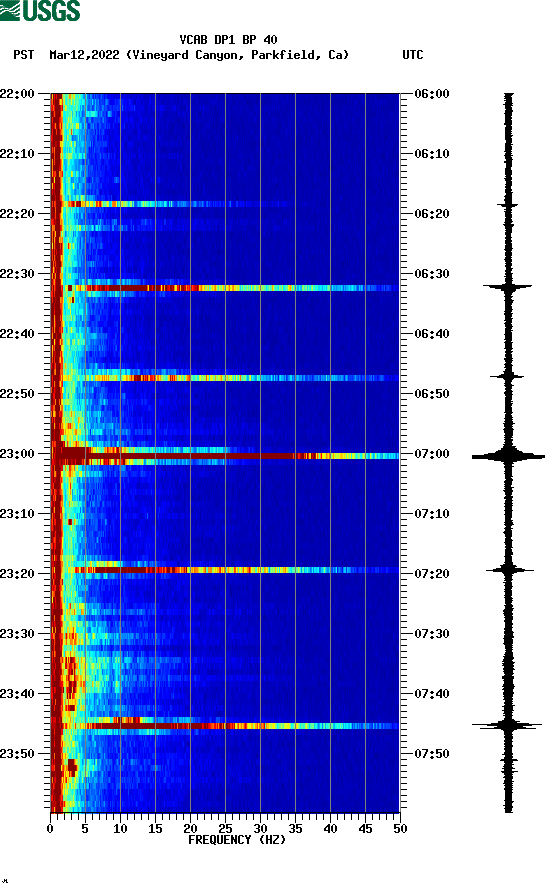Click the 'UTC' timezone label
Screen dimensions: 552x892
tap(413, 55)
